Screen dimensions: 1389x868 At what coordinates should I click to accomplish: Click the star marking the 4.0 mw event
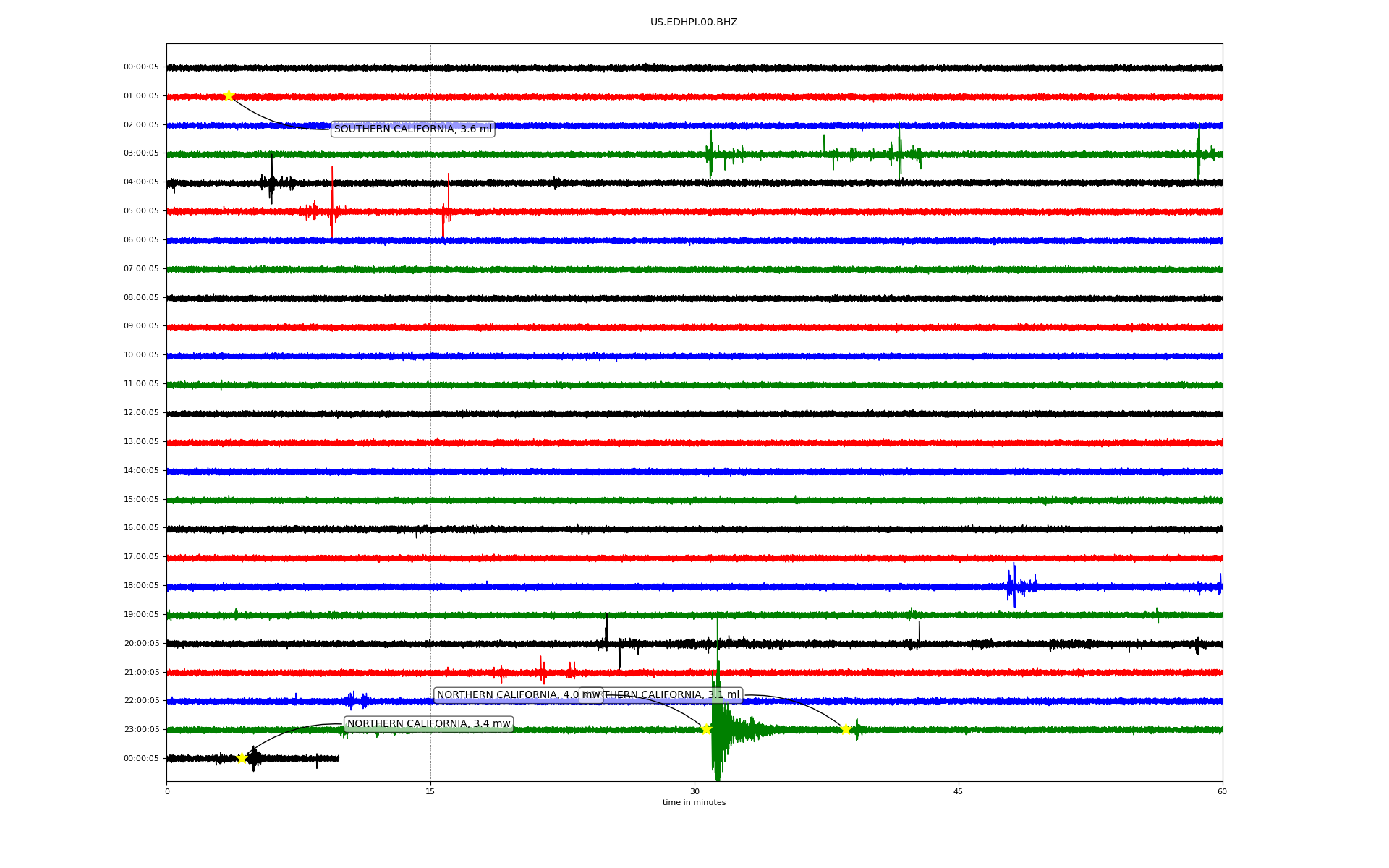pos(706,729)
